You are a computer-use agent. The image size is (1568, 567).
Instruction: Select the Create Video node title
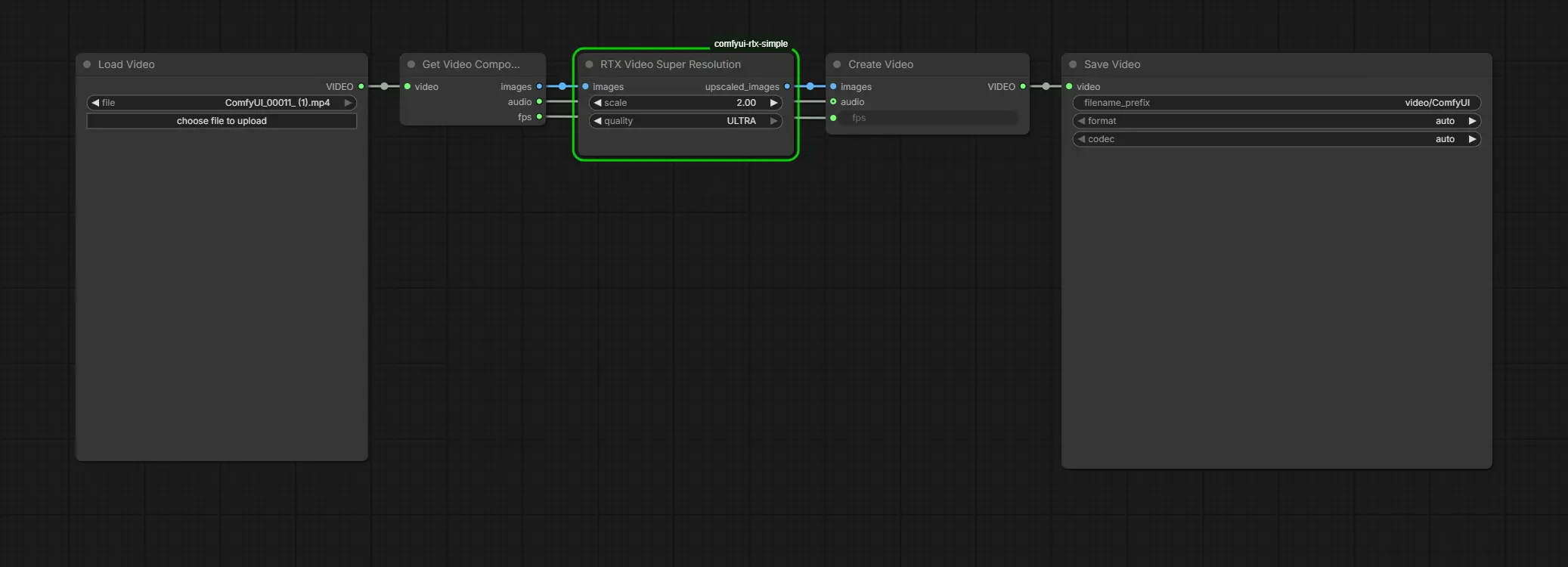point(880,64)
